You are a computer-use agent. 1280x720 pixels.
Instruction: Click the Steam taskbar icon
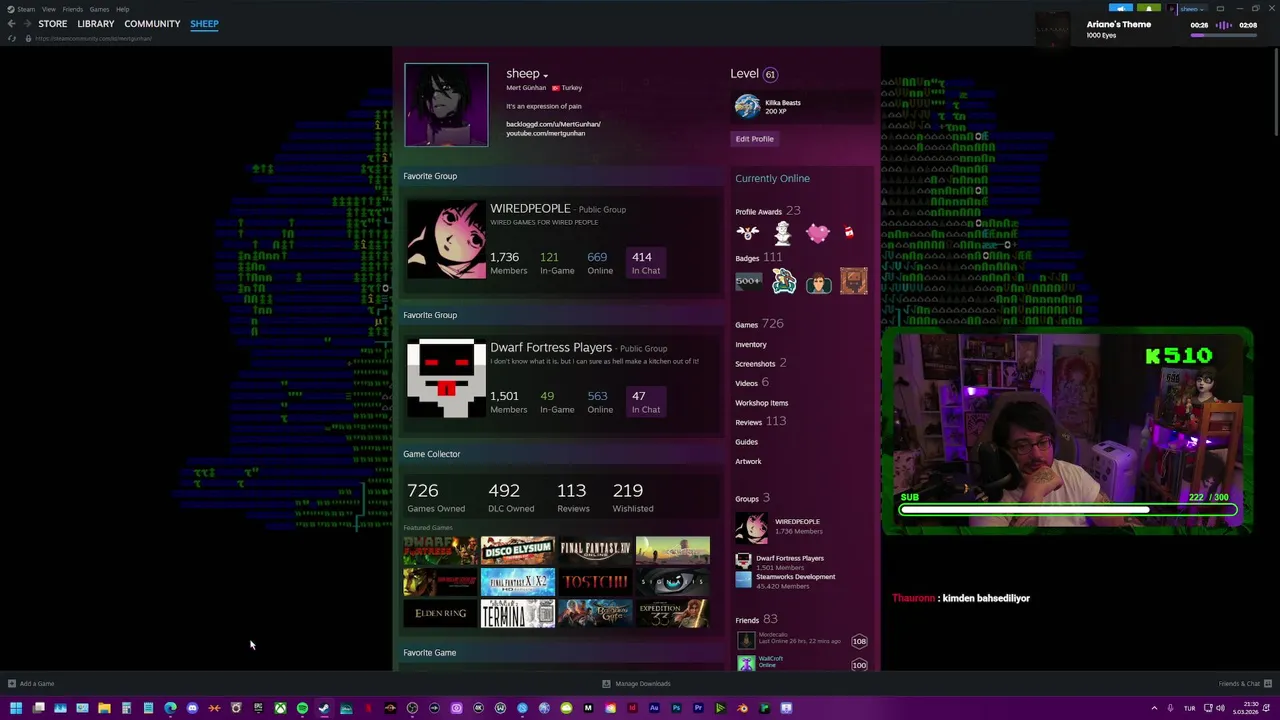pos(324,708)
